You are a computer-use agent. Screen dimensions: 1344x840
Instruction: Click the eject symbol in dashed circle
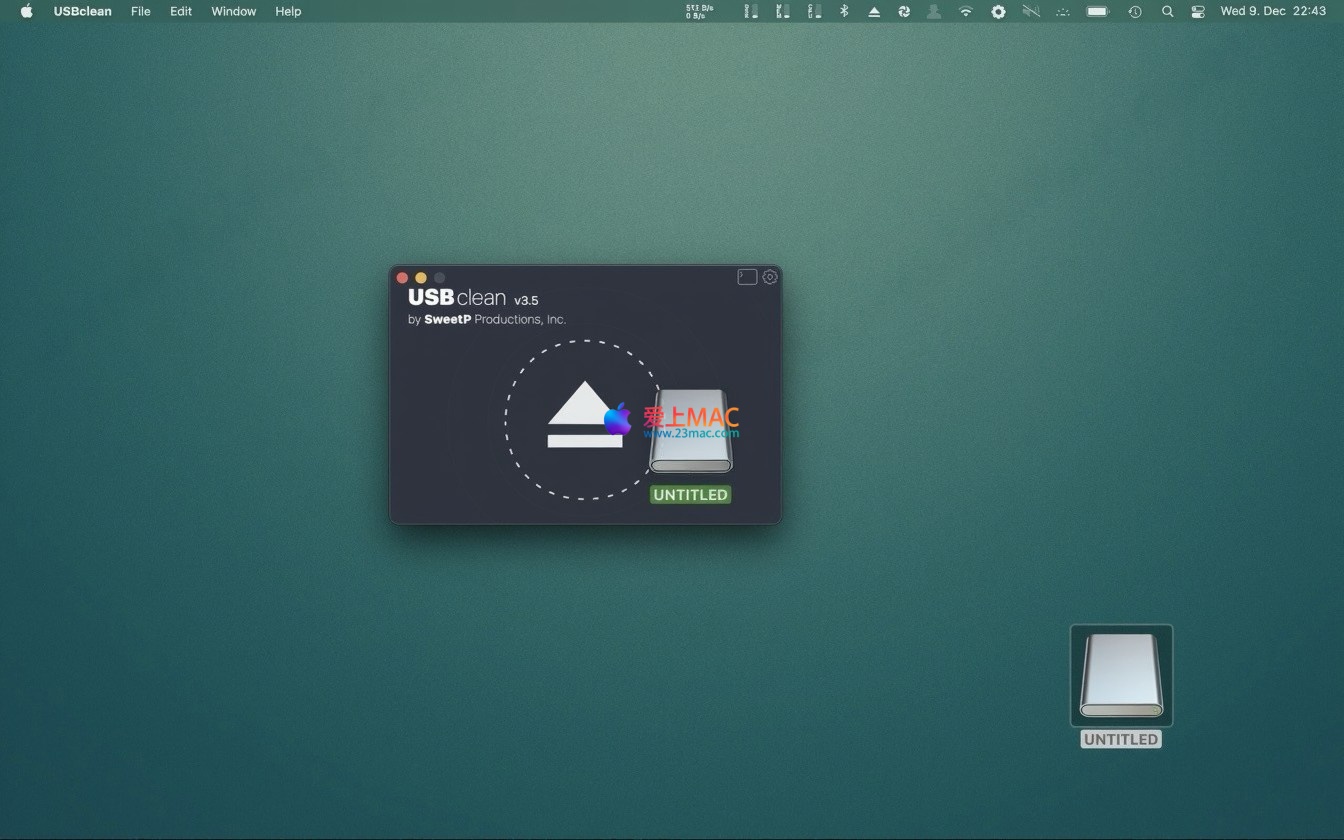pyautogui.click(x=585, y=416)
